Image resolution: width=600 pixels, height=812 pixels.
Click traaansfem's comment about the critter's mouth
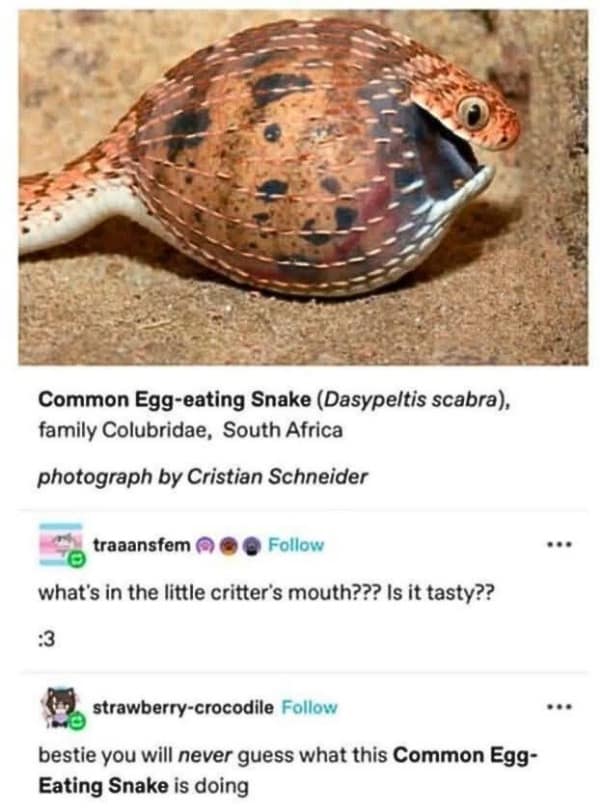click(266, 593)
